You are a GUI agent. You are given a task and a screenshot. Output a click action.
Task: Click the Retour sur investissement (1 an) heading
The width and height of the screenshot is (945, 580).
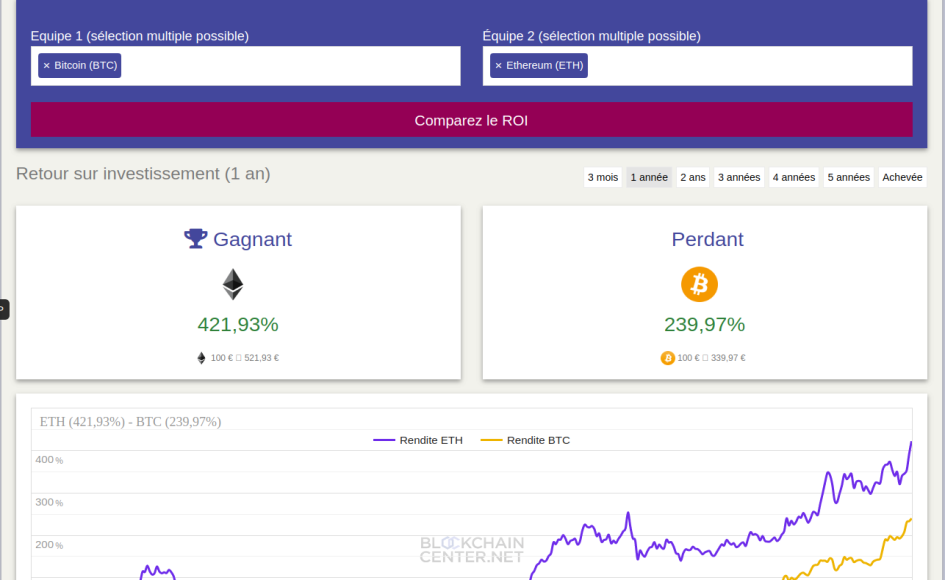coord(143,174)
